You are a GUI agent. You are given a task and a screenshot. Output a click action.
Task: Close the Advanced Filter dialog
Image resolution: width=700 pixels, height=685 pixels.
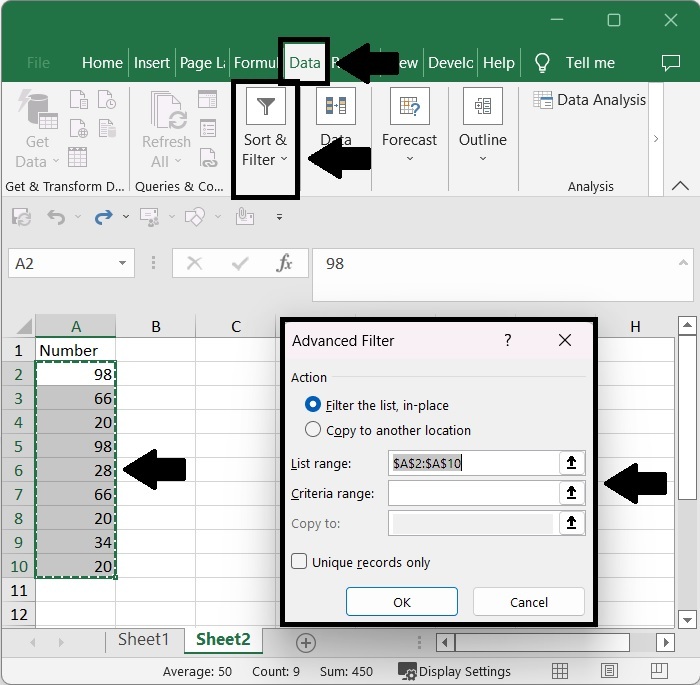tap(565, 340)
